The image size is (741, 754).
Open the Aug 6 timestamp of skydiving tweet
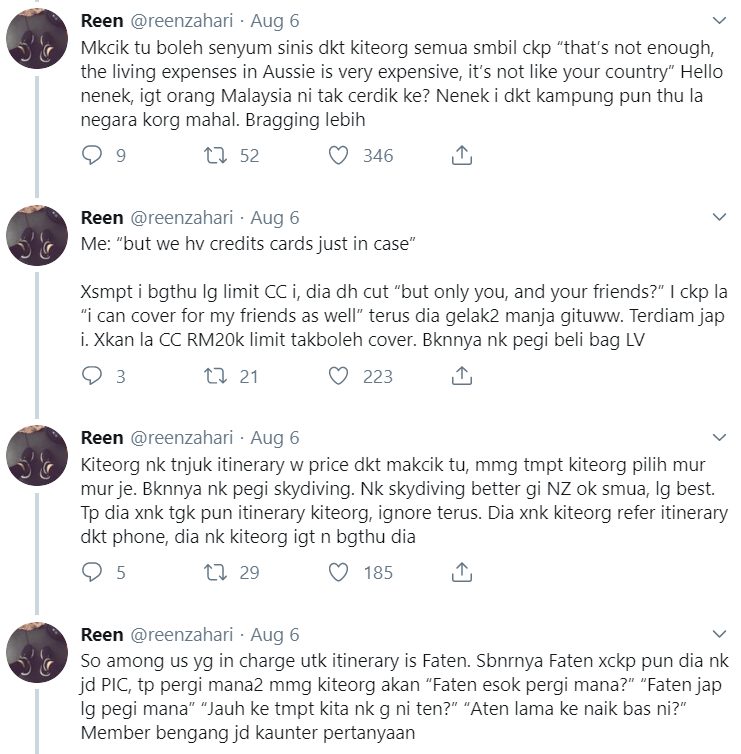(274, 438)
